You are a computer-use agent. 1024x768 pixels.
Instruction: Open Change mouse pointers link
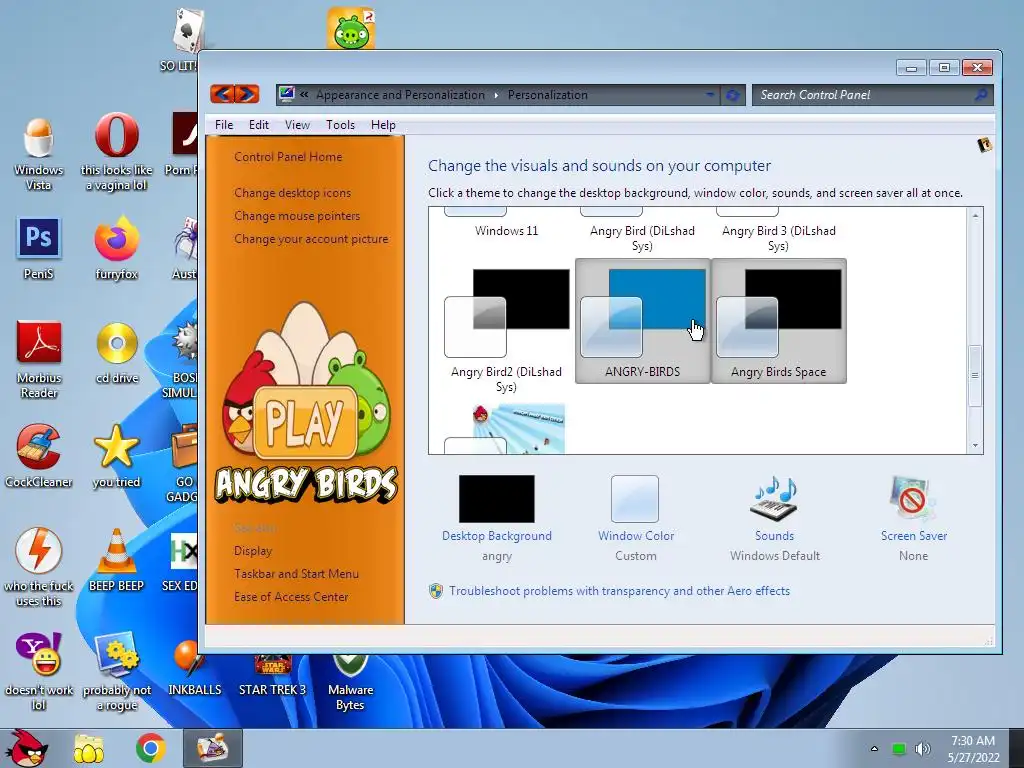[x=297, y=216]
